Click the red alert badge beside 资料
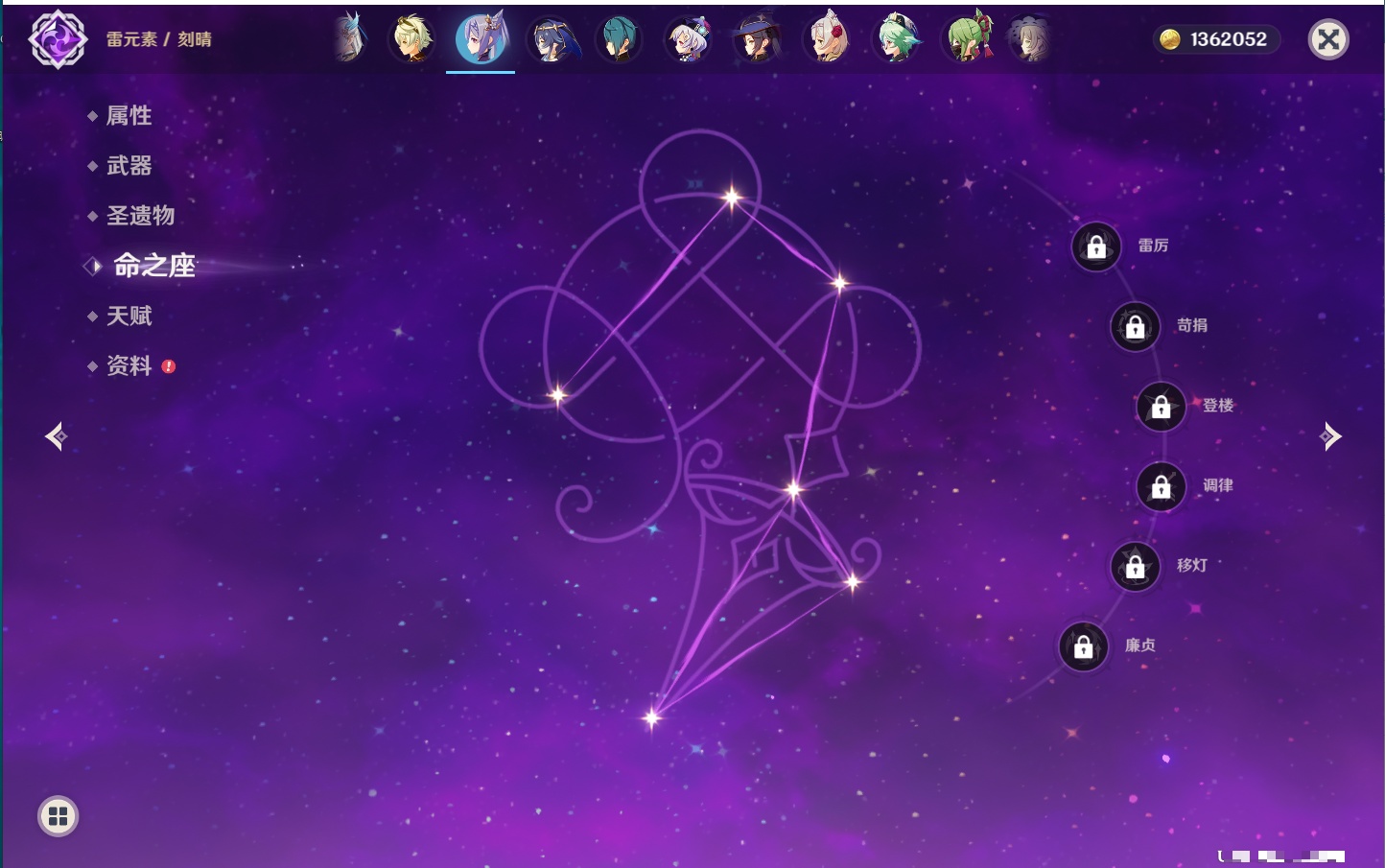This screenshot has height=868, width=1385. pos(169,366)
